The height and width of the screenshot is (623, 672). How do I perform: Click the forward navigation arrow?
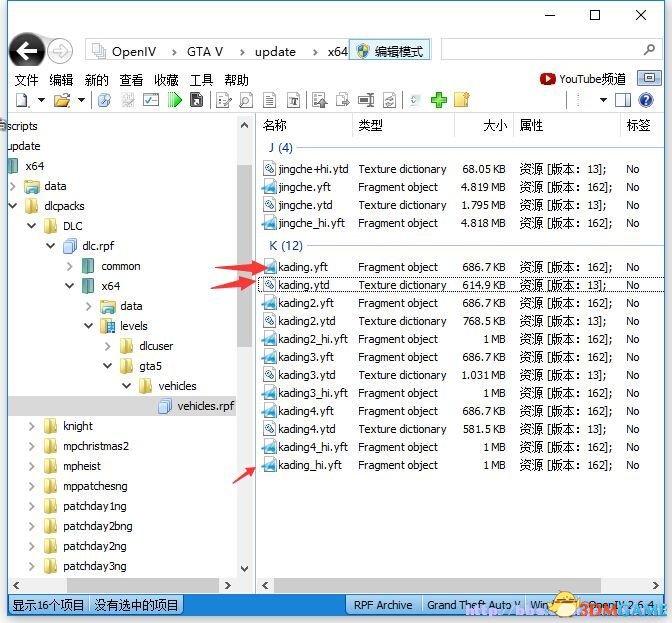(60, 51)
